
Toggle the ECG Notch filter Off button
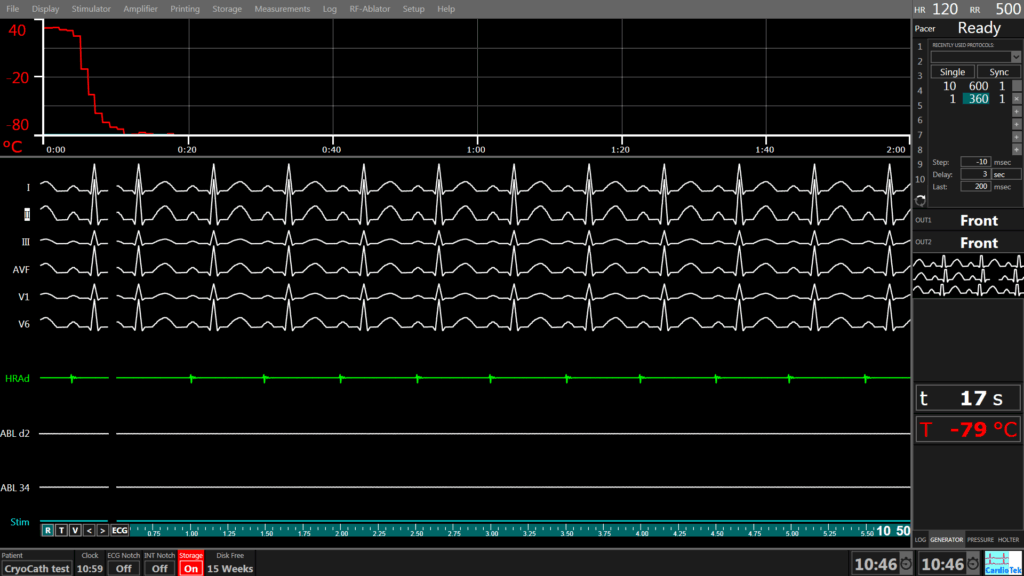(123, 568)
